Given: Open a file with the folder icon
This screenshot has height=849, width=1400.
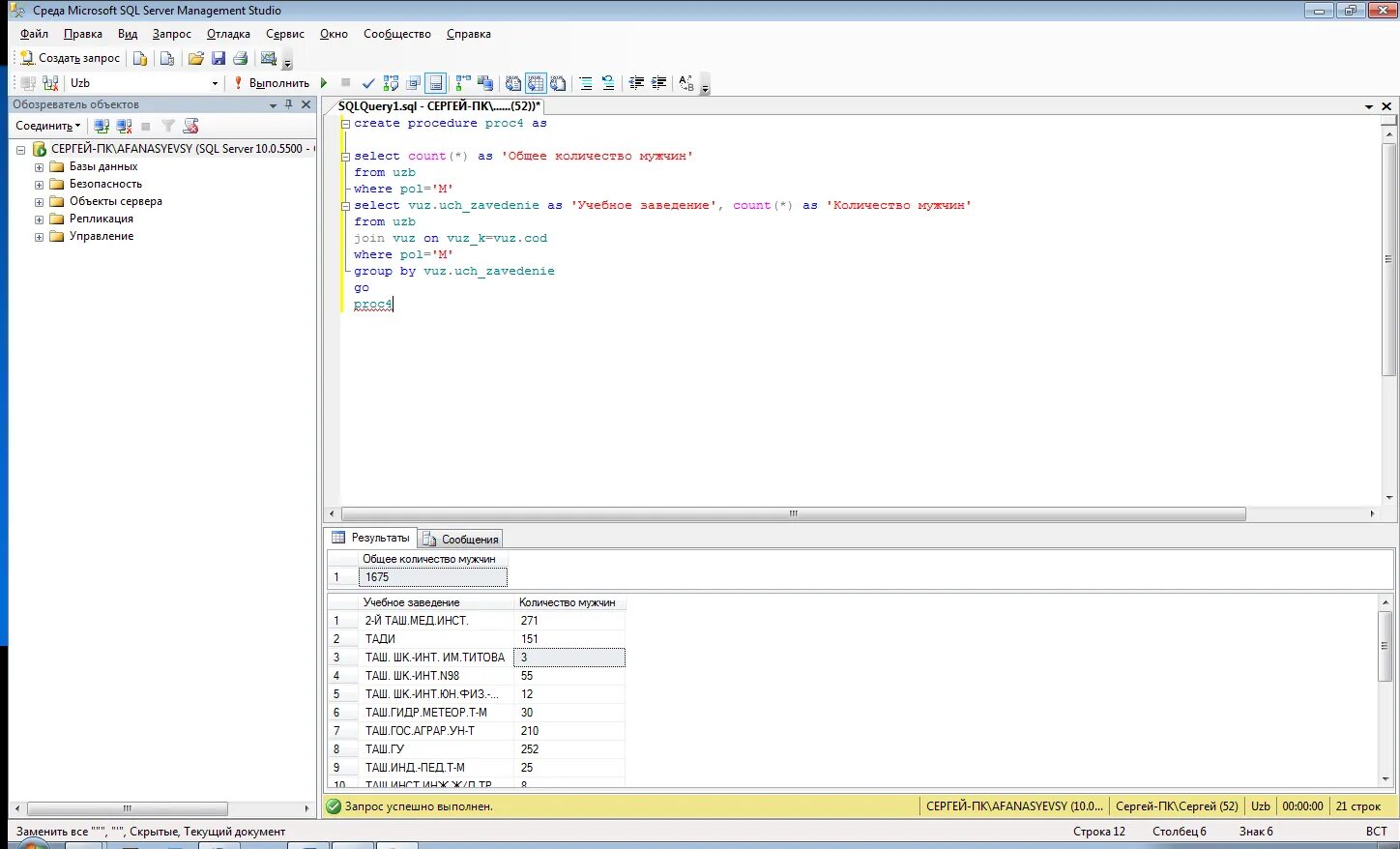Looking at the screenshot, I should click(x=196, y=58).
